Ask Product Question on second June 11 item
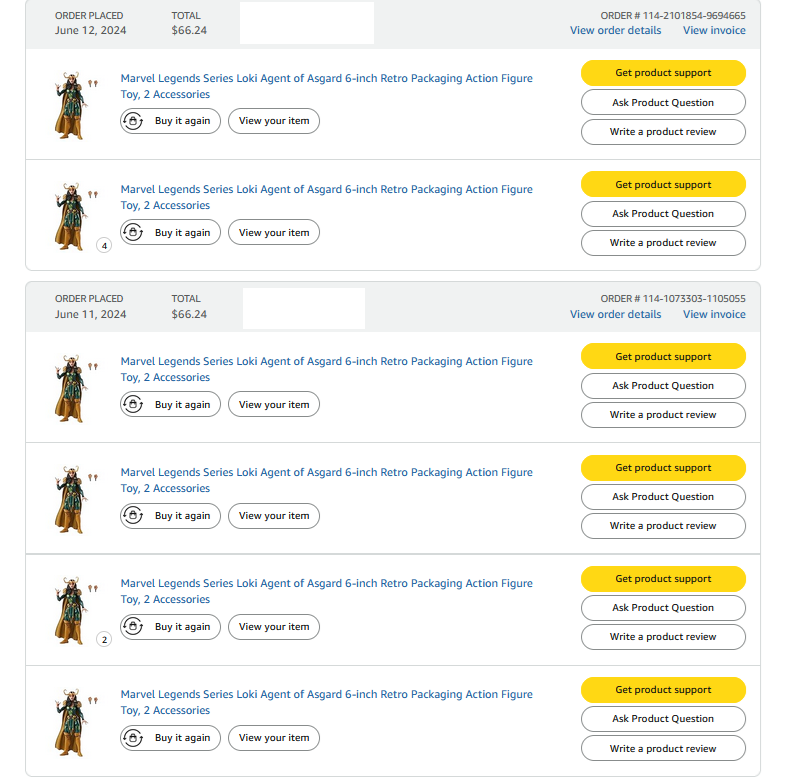This screenshot has height=782, width=787. [663, 497]
